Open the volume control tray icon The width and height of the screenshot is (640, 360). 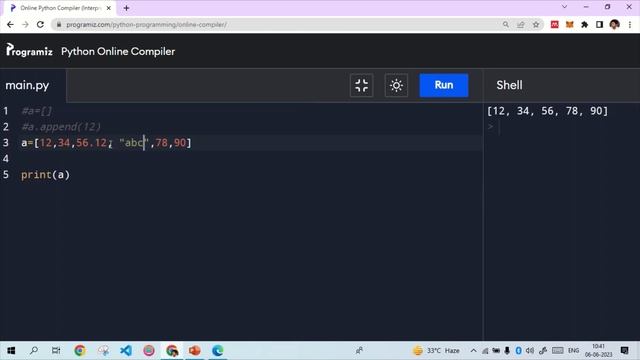click(x=530, y=350)
